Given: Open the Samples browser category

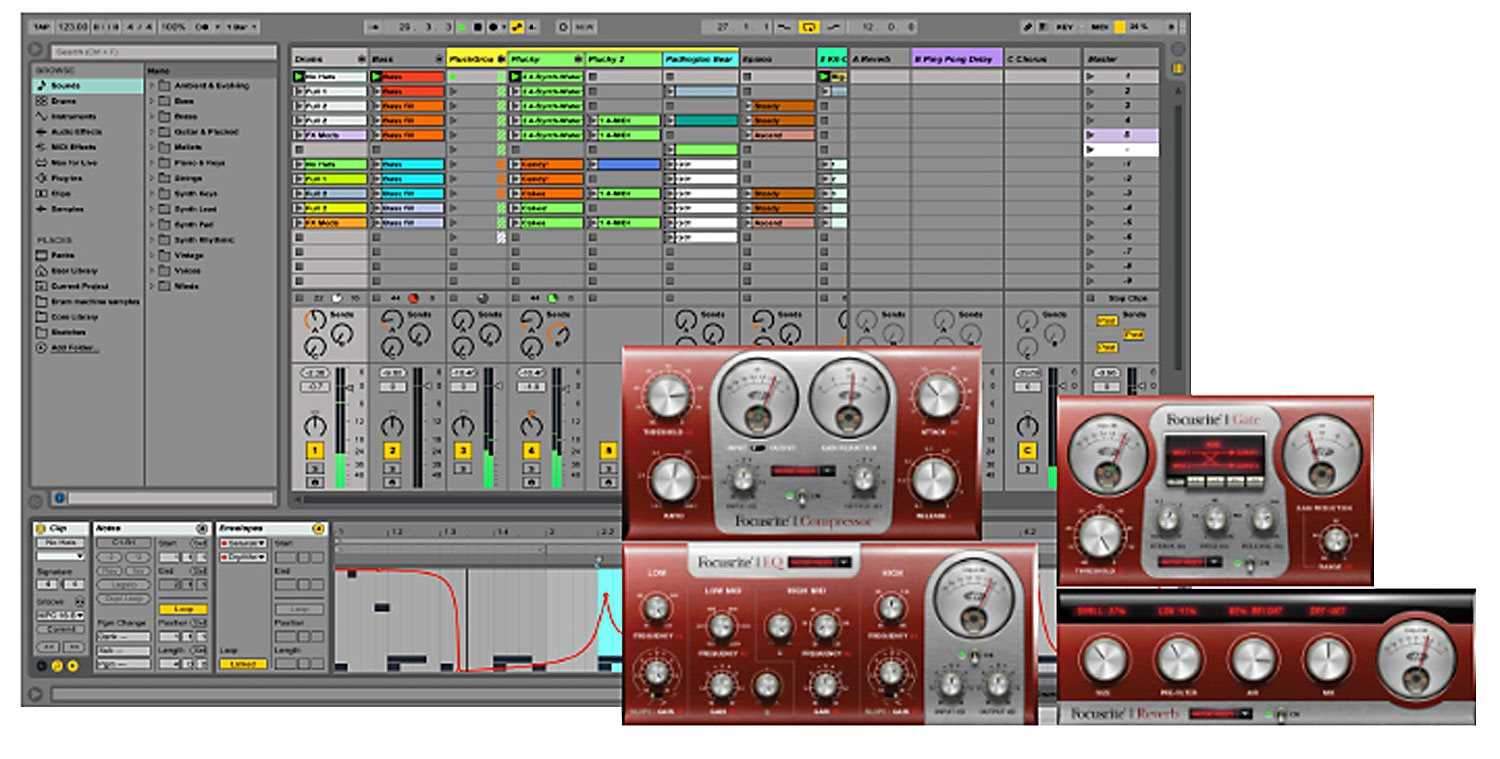Looking at the screenshot, I should (x=67, y=208).
